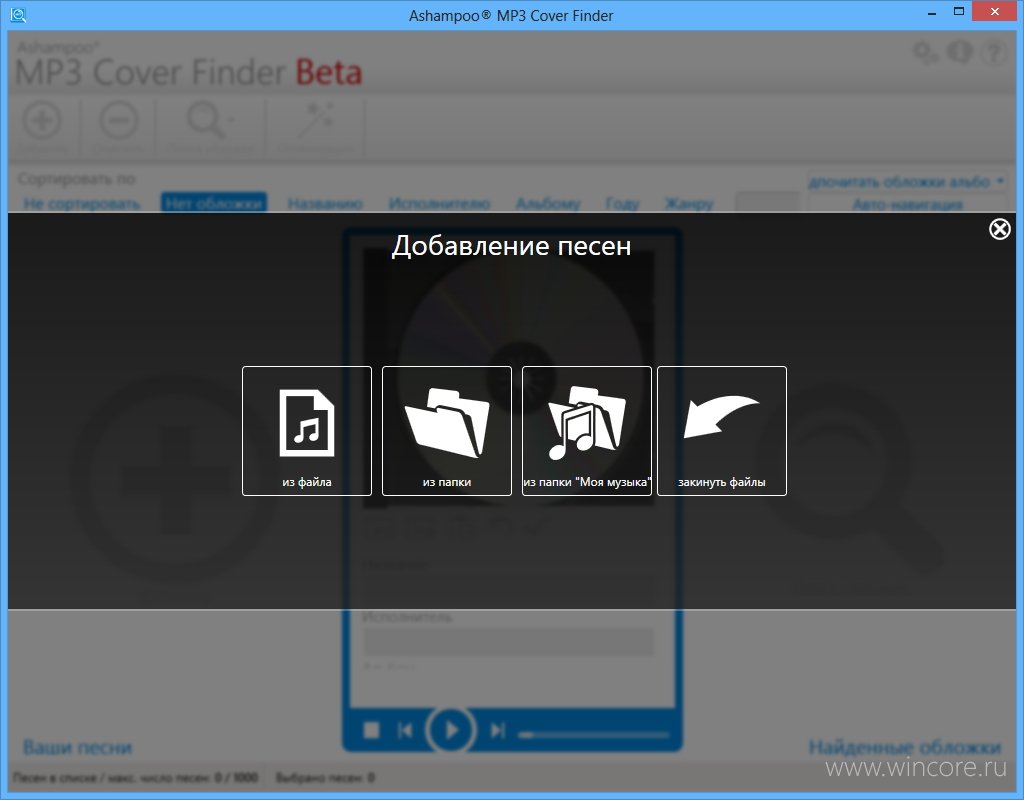This screenshot has height=800, width=1024.
Task: Choose 'из файла' add-songs option
Action: point(306,431)
